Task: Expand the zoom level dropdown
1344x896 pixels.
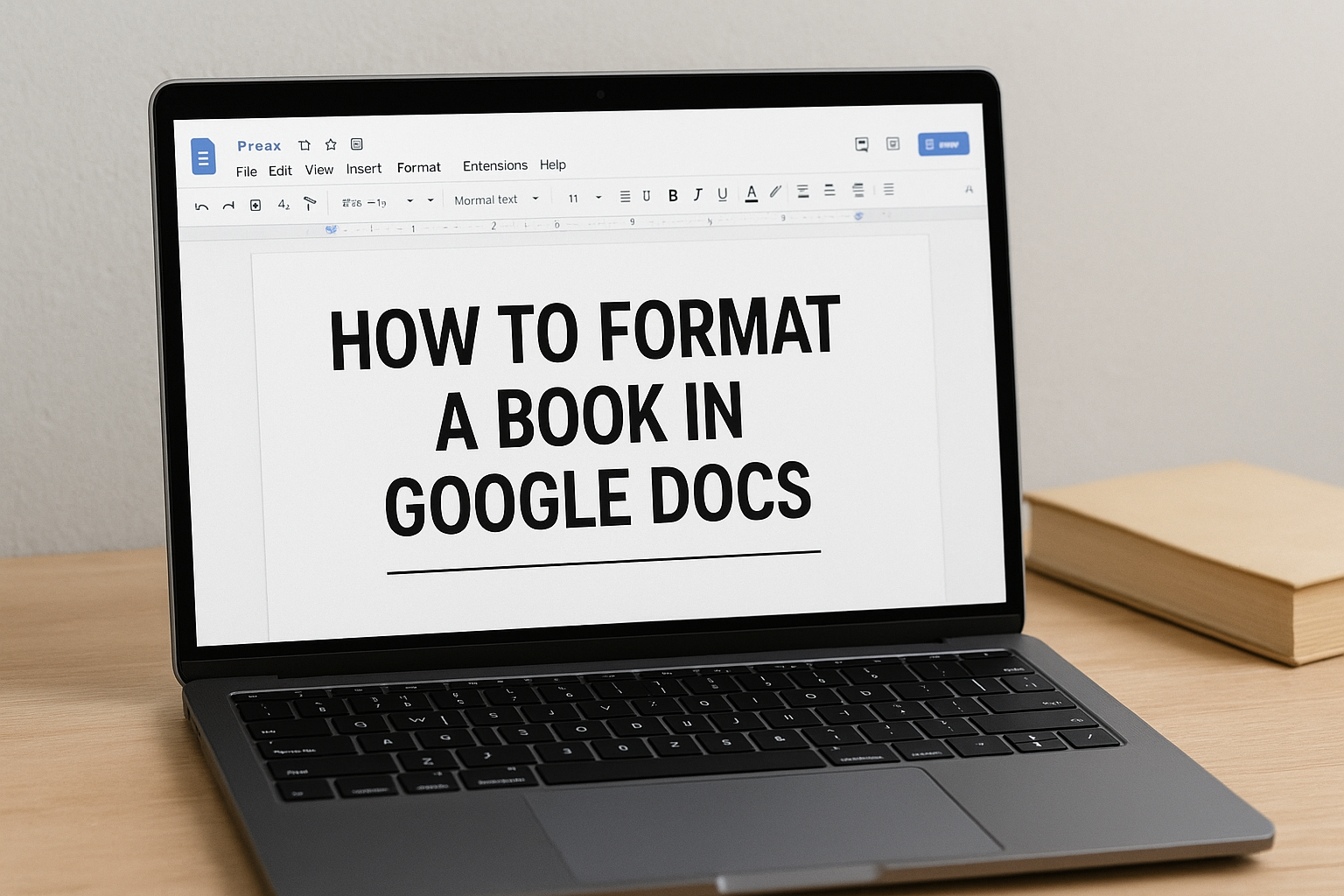Action: point(410,199)
